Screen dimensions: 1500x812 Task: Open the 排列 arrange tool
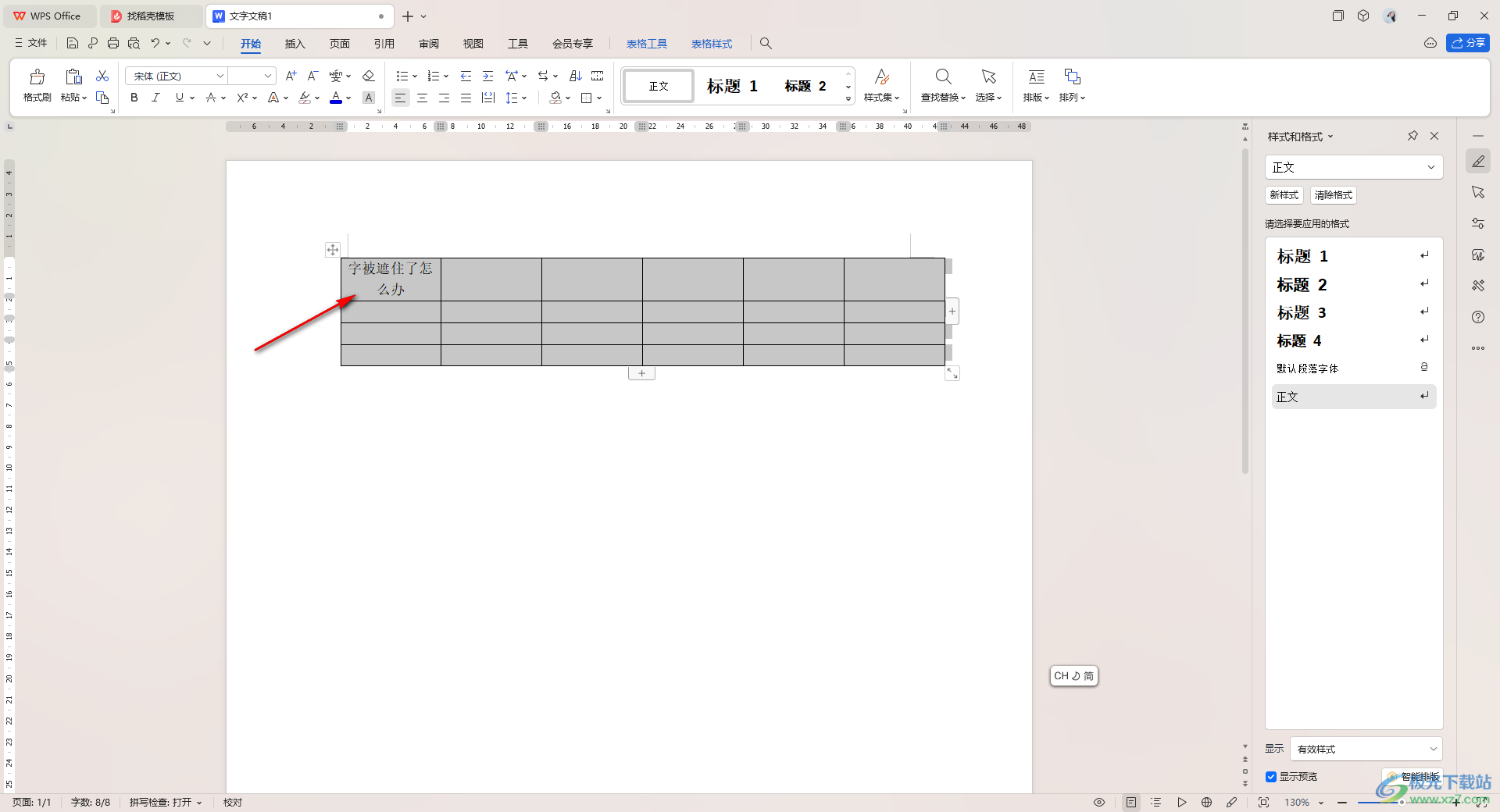[x=1072, y=86]
